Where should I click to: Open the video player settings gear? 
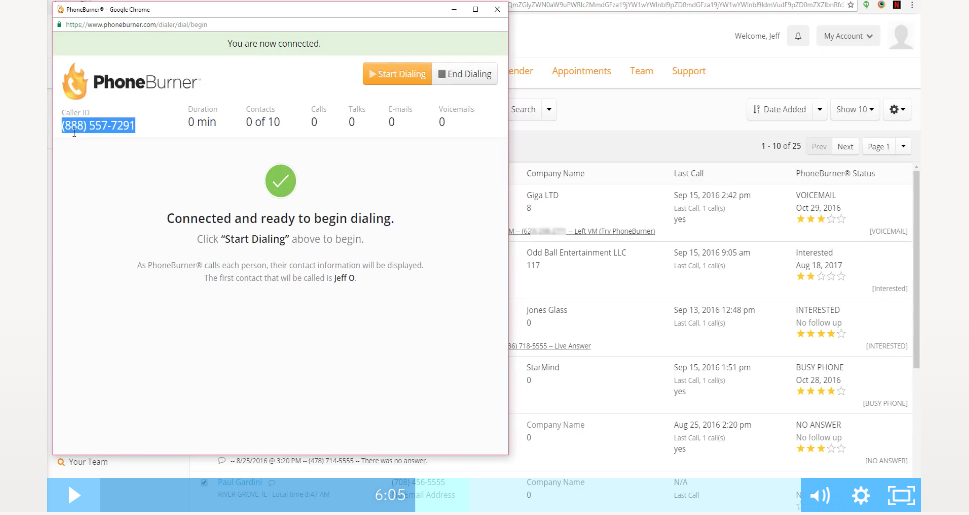click(861, 495)
